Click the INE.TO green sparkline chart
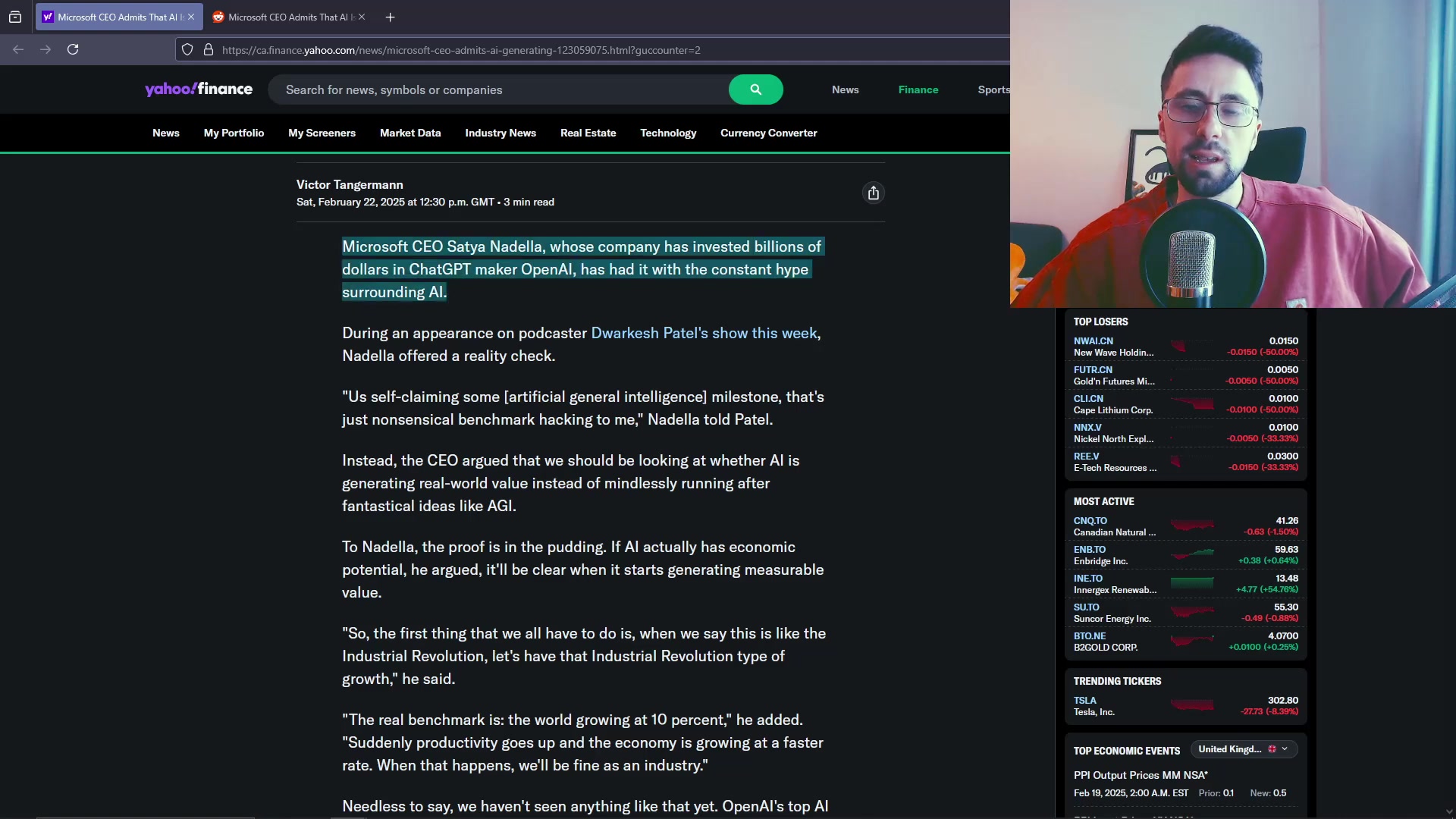Image resolution: width=1456 pixels, height=819 pixels. tap(1192, 583)
